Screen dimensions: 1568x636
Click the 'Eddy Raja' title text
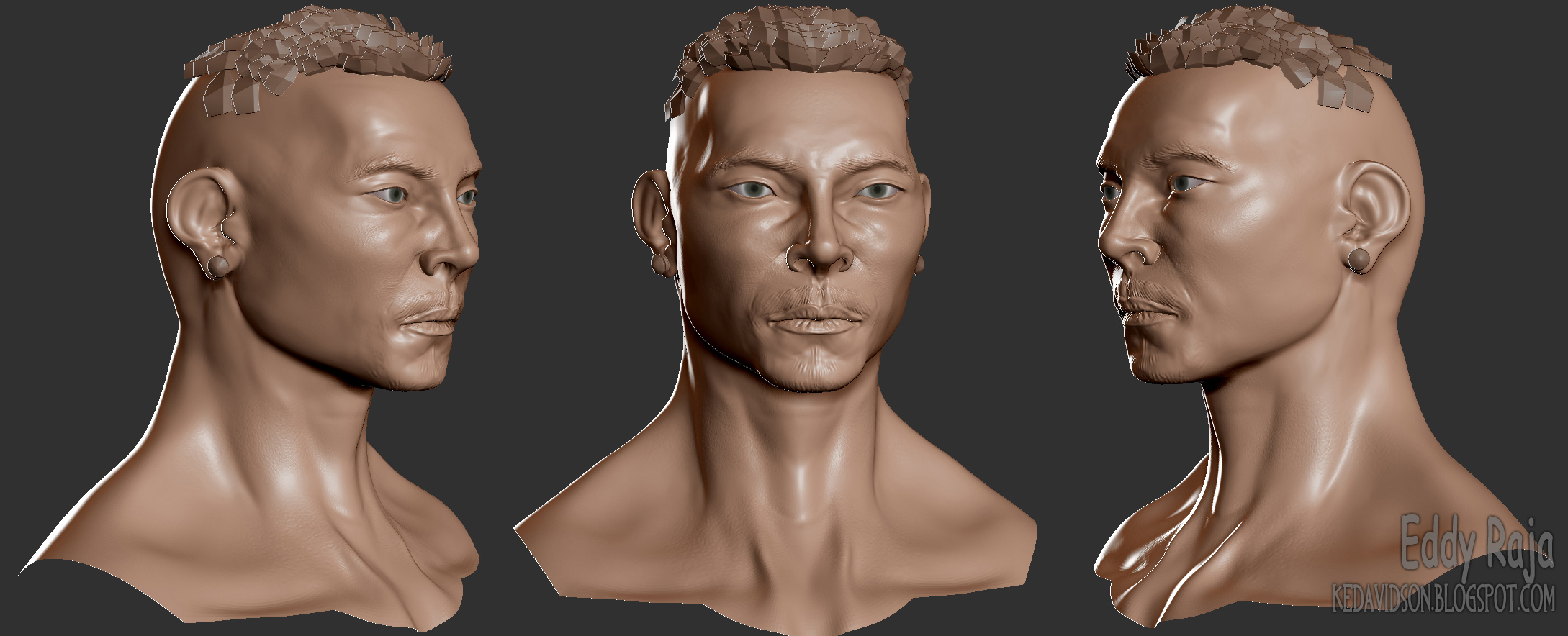click(x=1477, y=548)
